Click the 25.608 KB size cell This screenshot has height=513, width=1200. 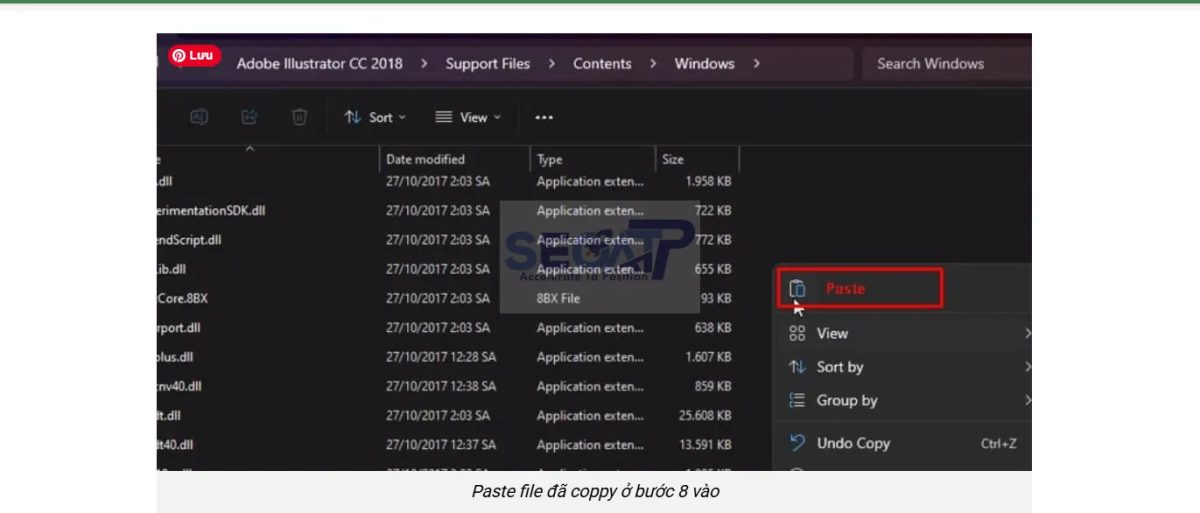705,415
